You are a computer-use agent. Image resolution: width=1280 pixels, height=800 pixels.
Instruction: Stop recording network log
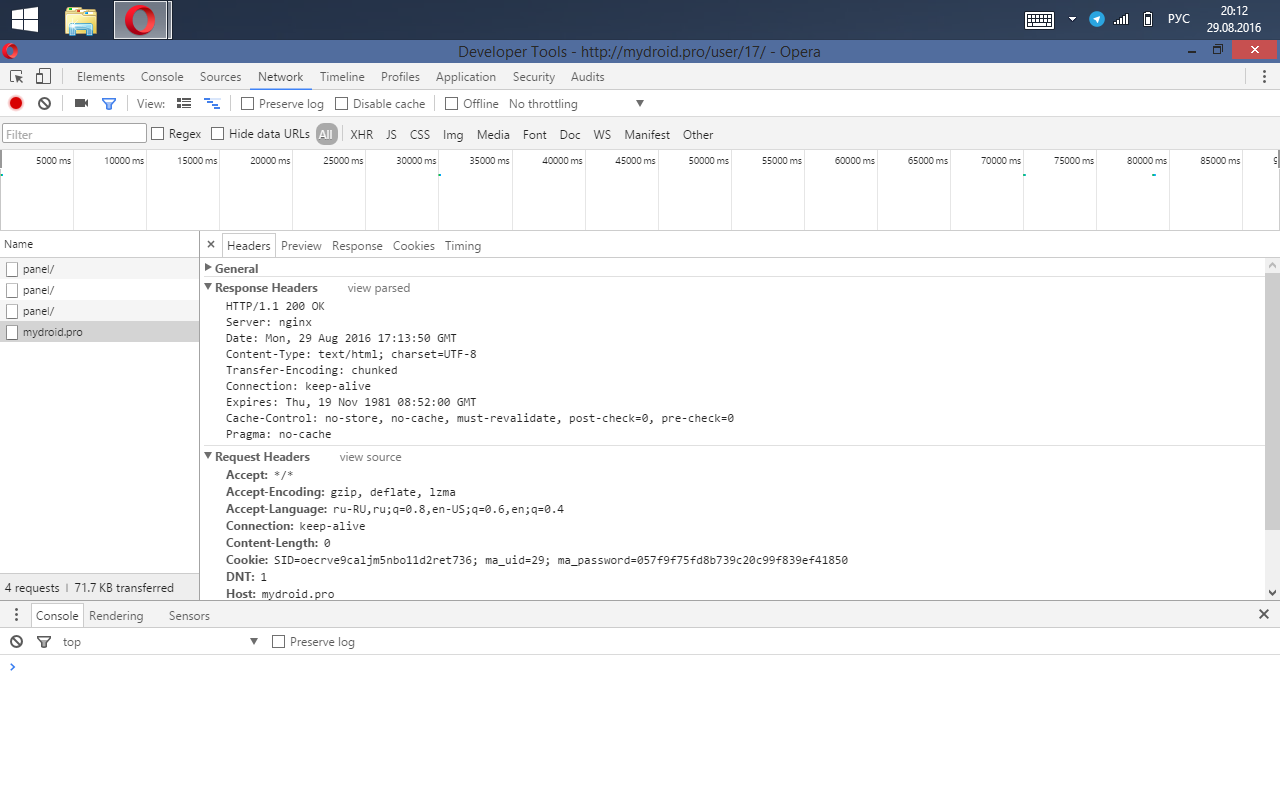pos(16,103)
